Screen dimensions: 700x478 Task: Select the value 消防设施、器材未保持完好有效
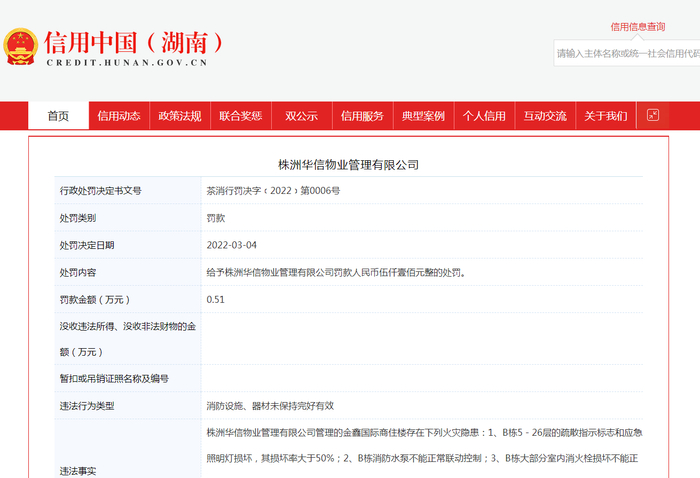pyautogui.click(x=270, y=406)
